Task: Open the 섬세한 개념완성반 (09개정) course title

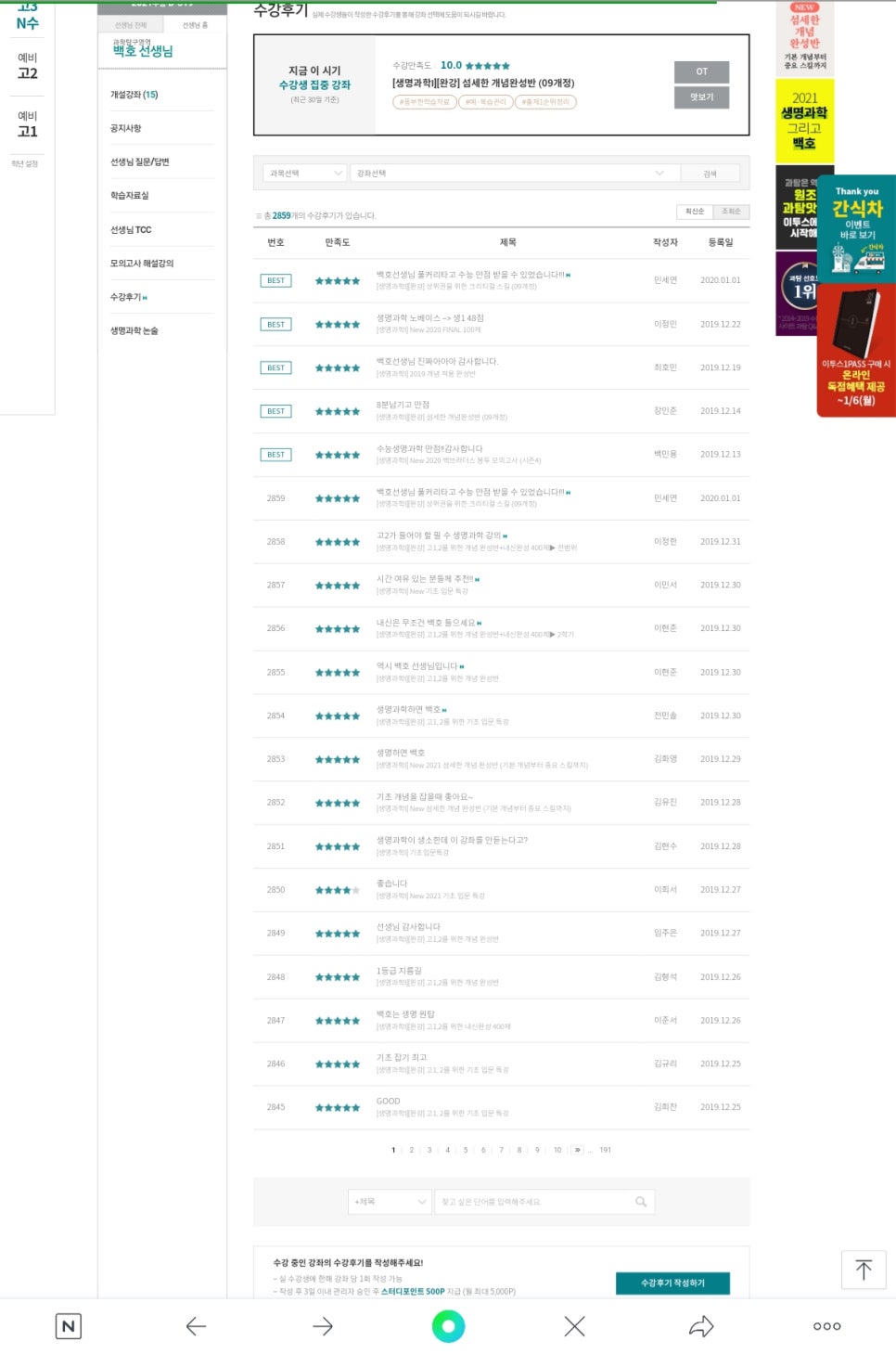Action: click(483, 84)
